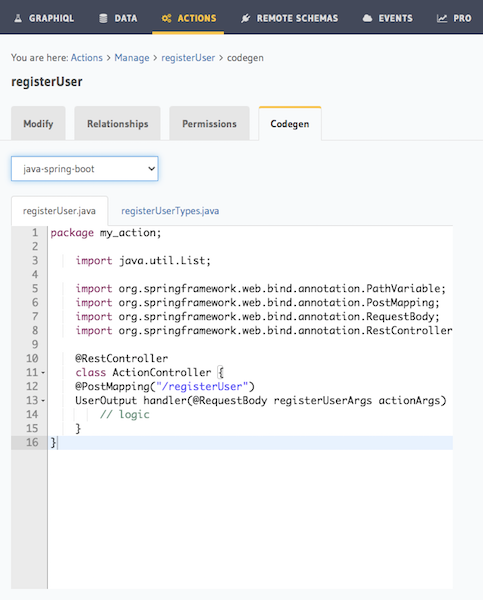Click the 'UserOutput handler' method line
The image size is (483, 600).
[x=261, y=401]
